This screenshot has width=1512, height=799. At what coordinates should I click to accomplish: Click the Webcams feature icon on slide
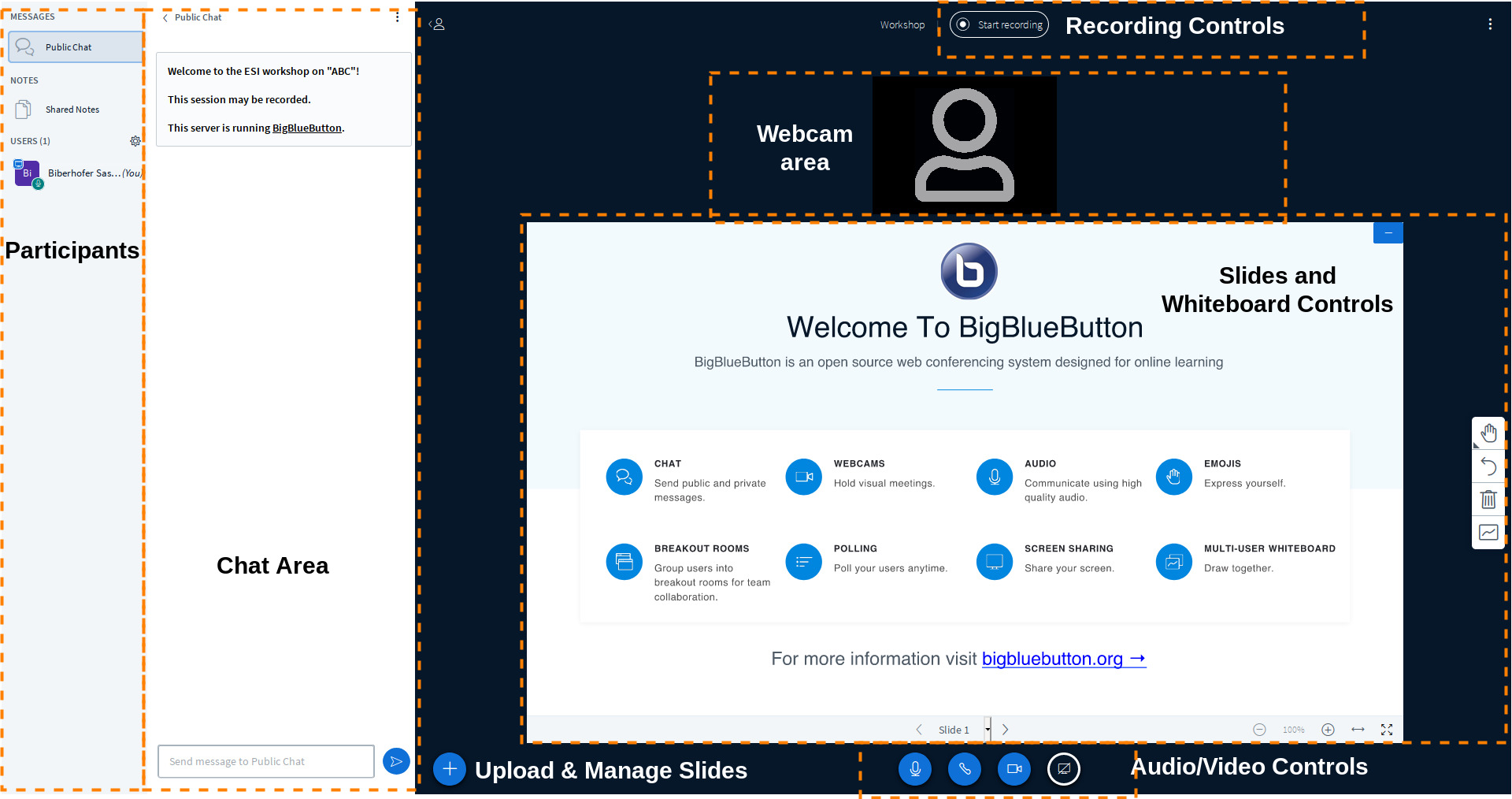[804, 477]
